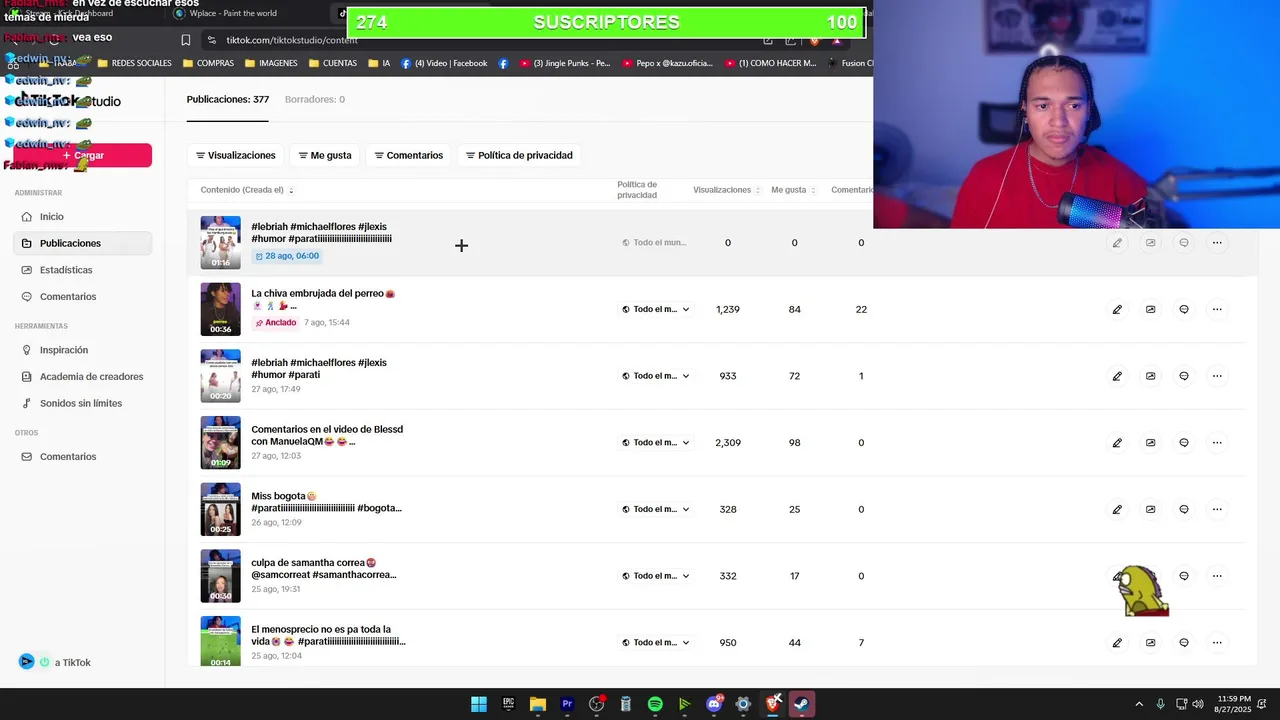Open analytics for the 933-views #lebriah post
The height and width of the screenshot is (720, 1280).
point(1150,376)
